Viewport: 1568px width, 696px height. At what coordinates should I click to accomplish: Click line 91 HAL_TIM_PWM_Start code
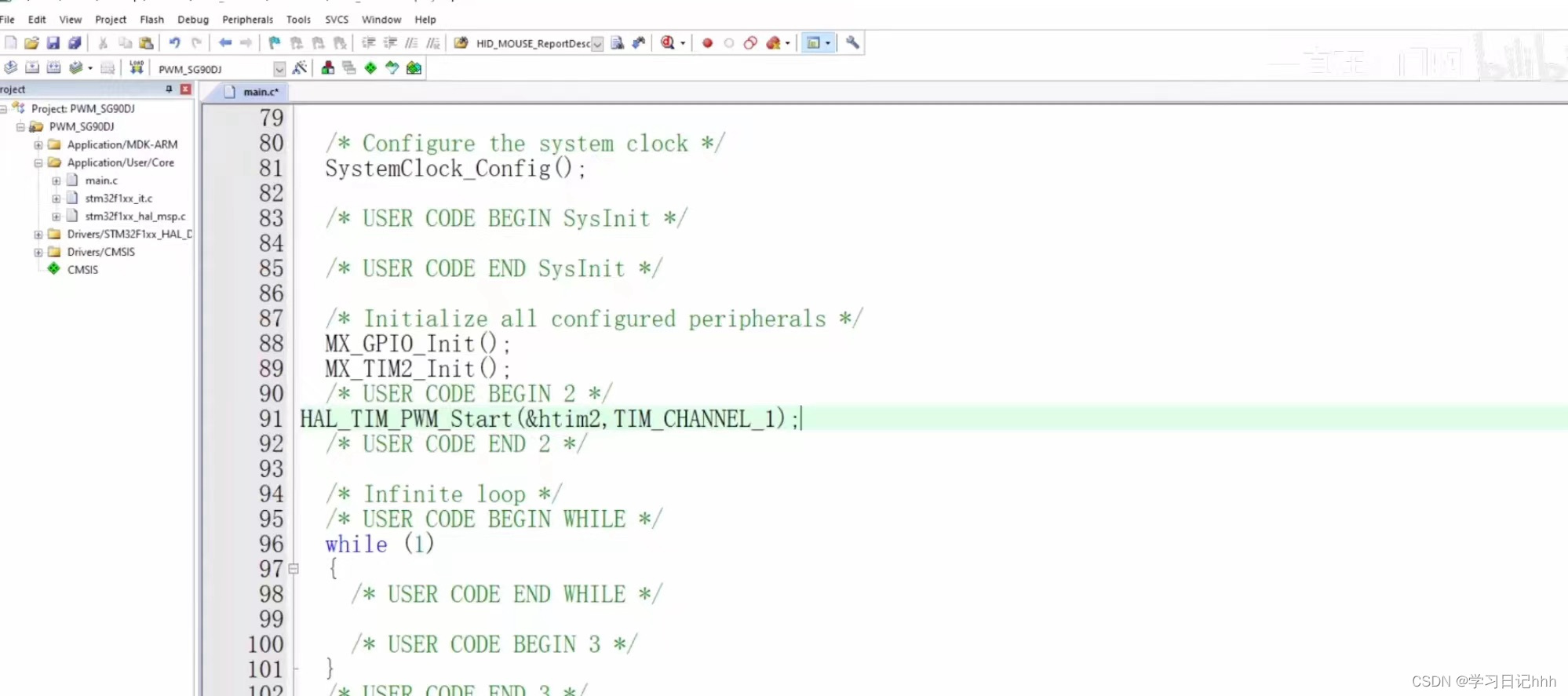tap(549, 419)
